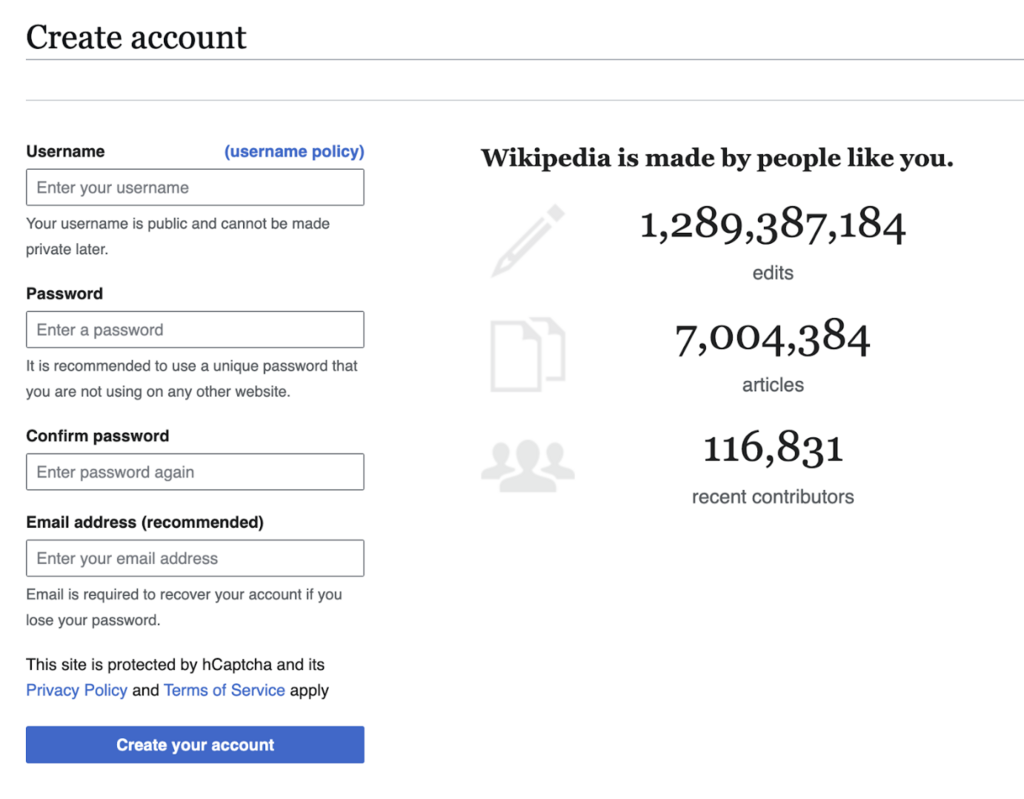
Task: Click the Create your account button
Action: (195, 745)
